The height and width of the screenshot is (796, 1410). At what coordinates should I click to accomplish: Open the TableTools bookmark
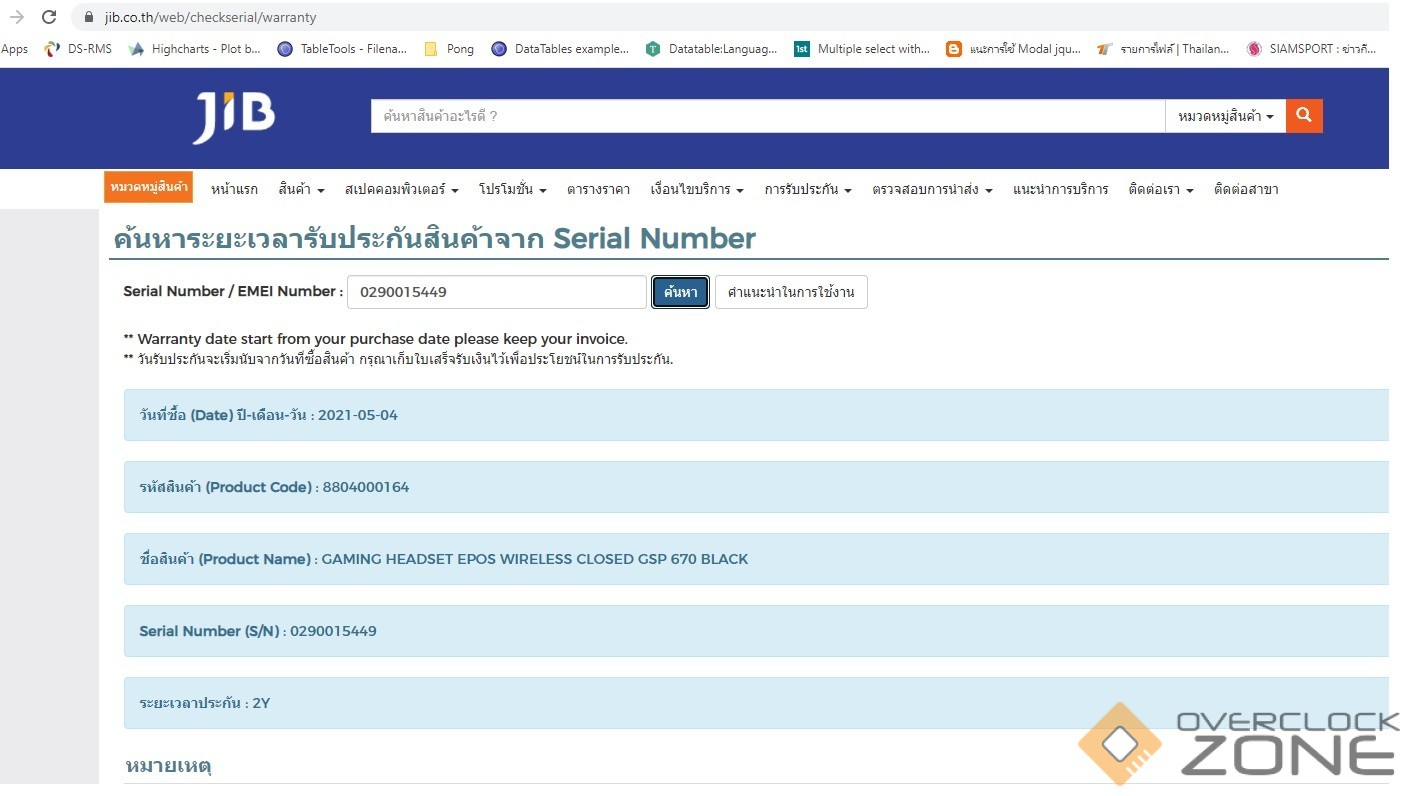click(342, 48)
